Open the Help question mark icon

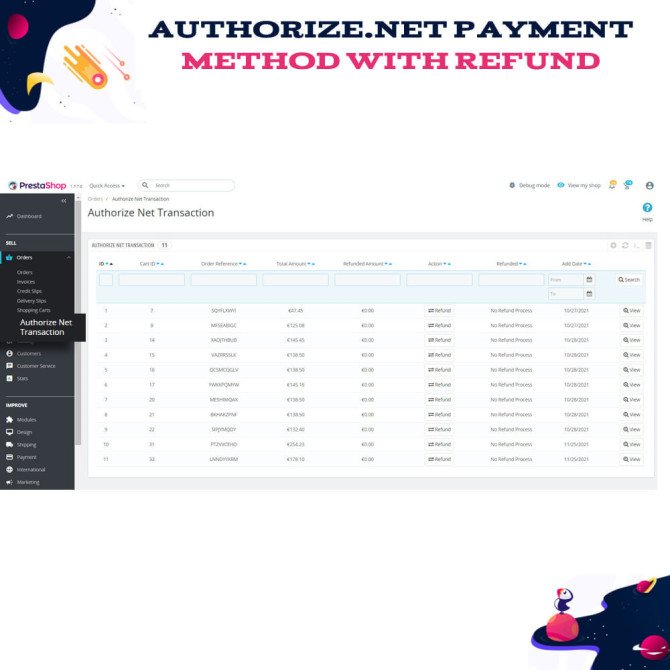coord(647,208)
